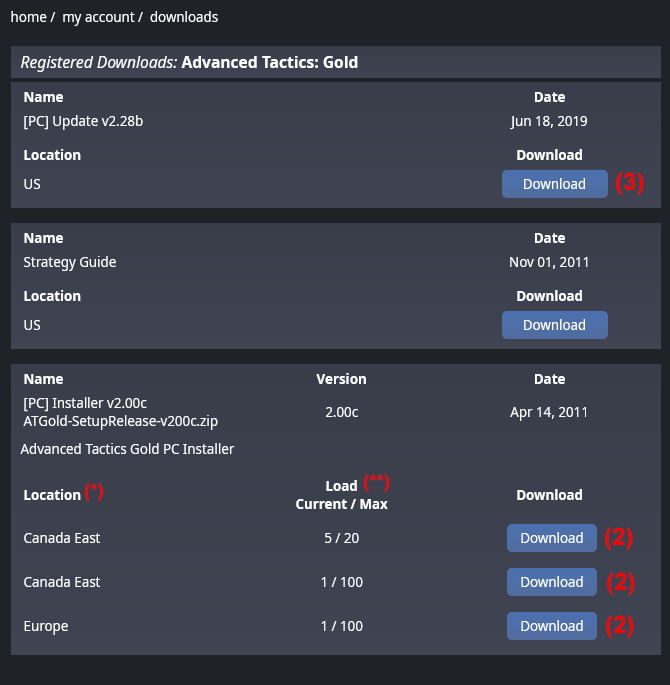670x685 pixels.
Task: Click the Advanced Tactics Gold PC Installer description
Action: point(127,449)
